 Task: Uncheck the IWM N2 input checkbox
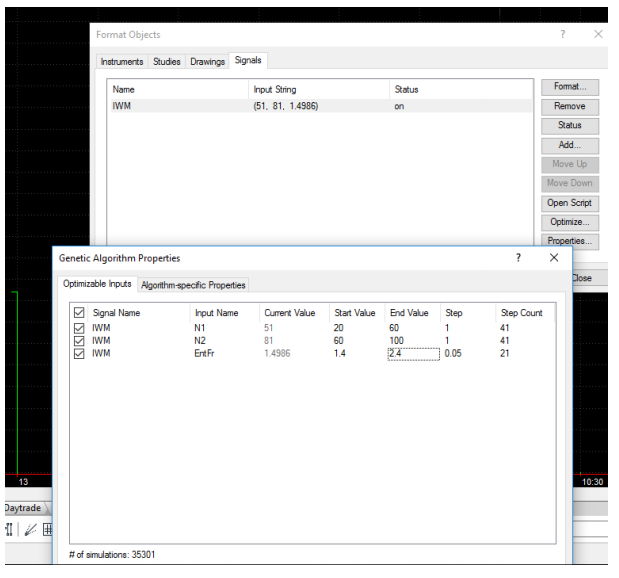point(79,340)
